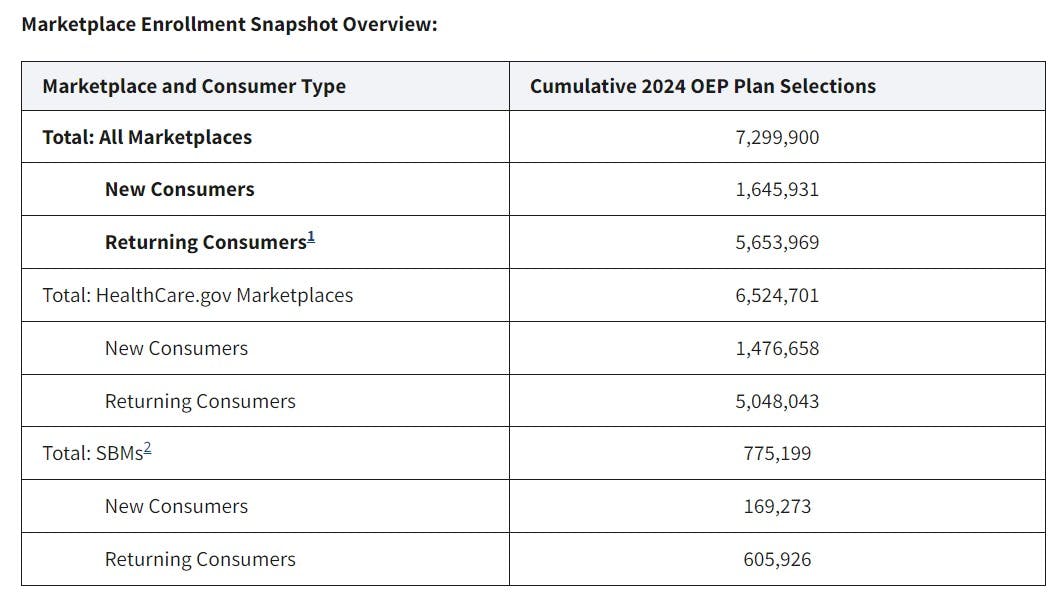
Task: Click the Marketplace Enrollment Snapshot Overview heading
Action: tap(229, 24)
